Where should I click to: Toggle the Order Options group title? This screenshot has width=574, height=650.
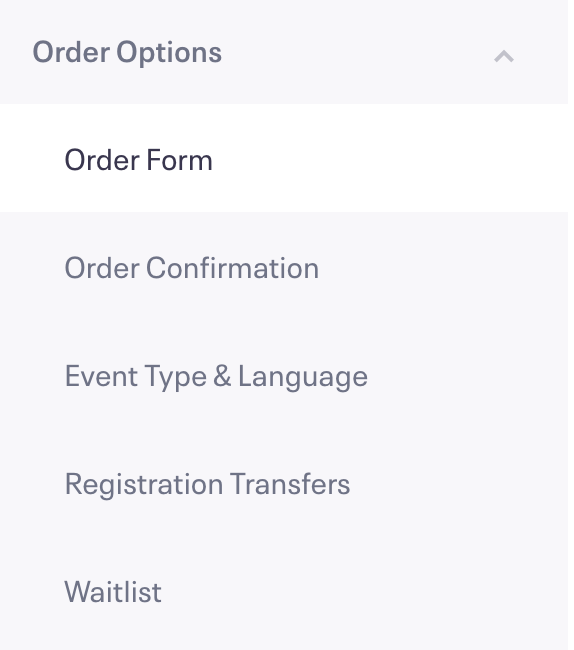click(x=127, y=52)
